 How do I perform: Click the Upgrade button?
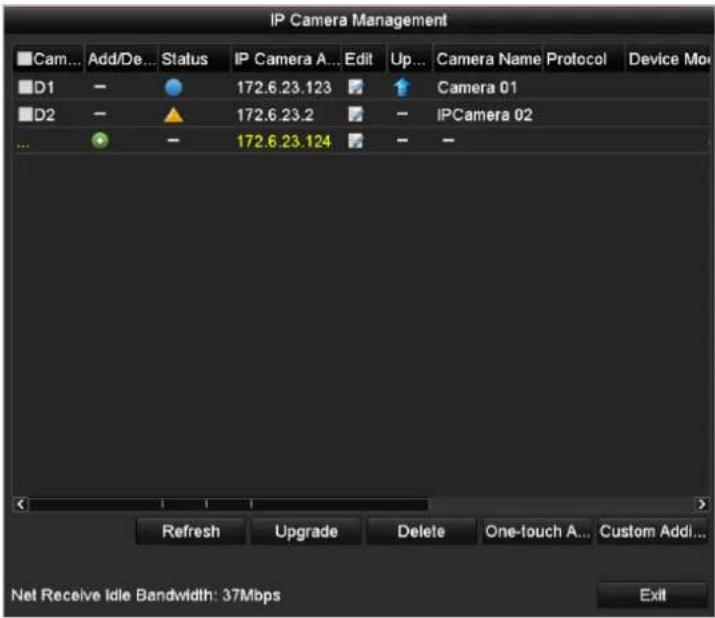[x=306, y=531]
